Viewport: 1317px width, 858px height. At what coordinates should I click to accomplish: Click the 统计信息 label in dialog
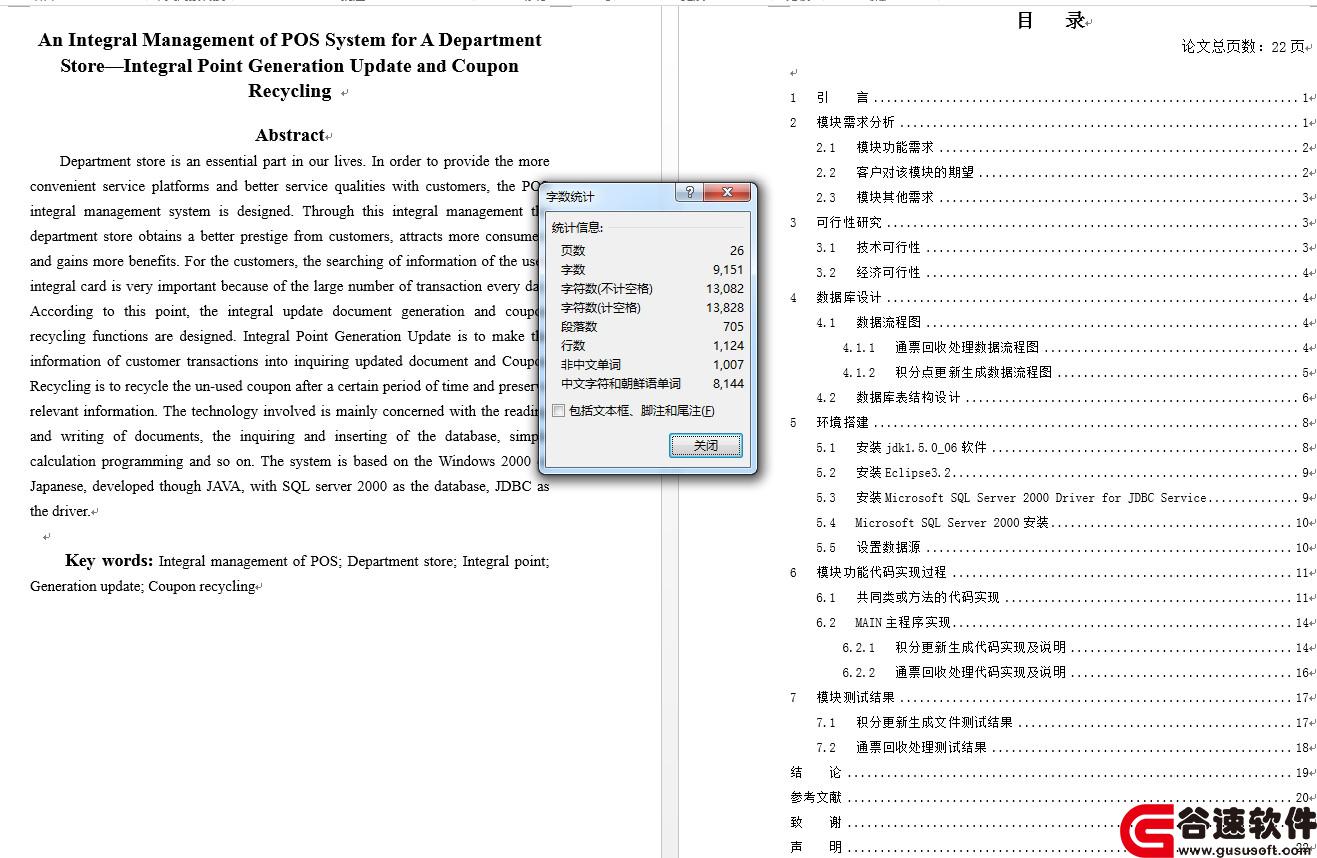click(578, 228)
